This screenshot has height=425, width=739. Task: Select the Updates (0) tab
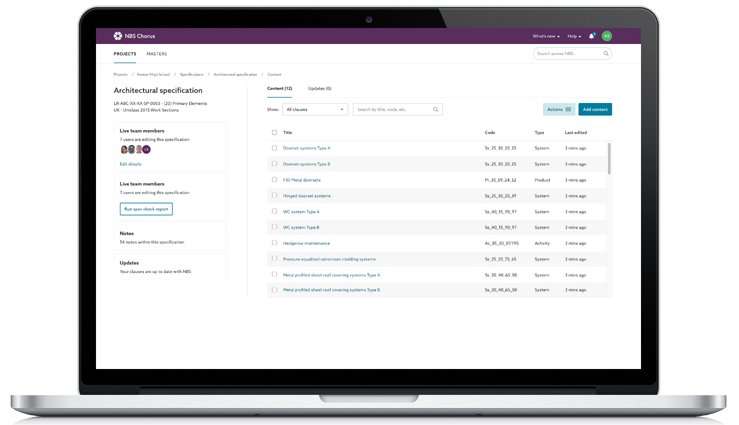coord(320,89)
